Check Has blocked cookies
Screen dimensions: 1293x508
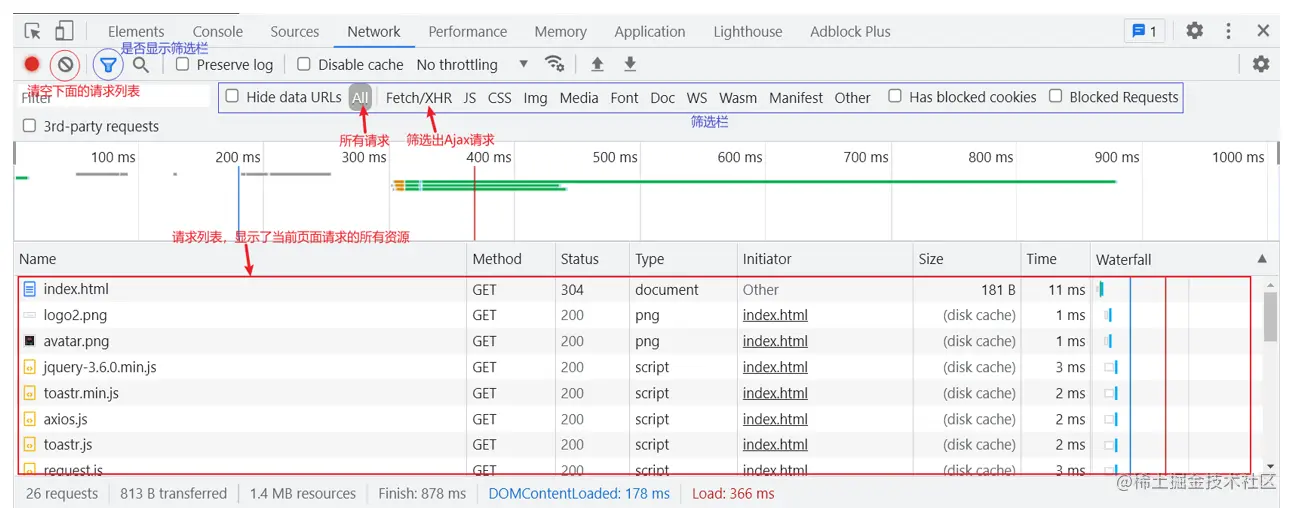[896, 96]
